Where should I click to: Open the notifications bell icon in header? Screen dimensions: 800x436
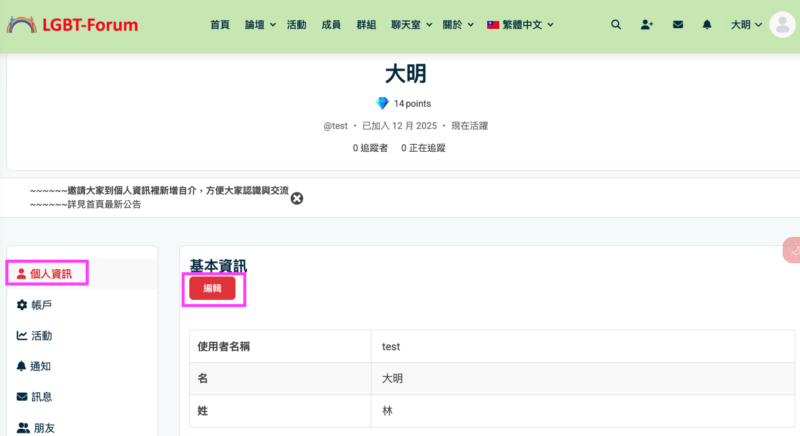pos(708,25)
